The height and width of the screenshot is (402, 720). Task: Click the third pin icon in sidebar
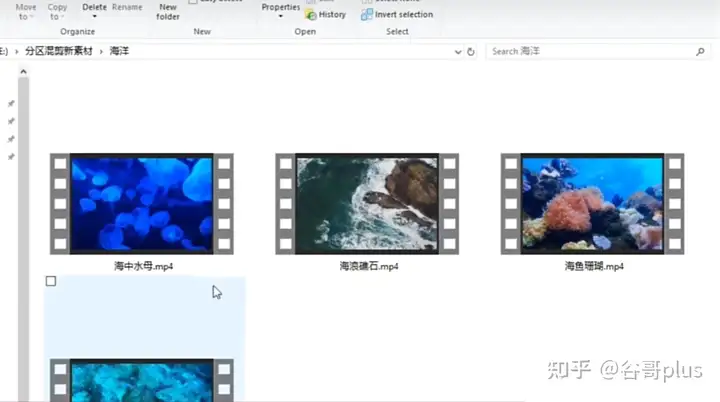tap(11, 139)
